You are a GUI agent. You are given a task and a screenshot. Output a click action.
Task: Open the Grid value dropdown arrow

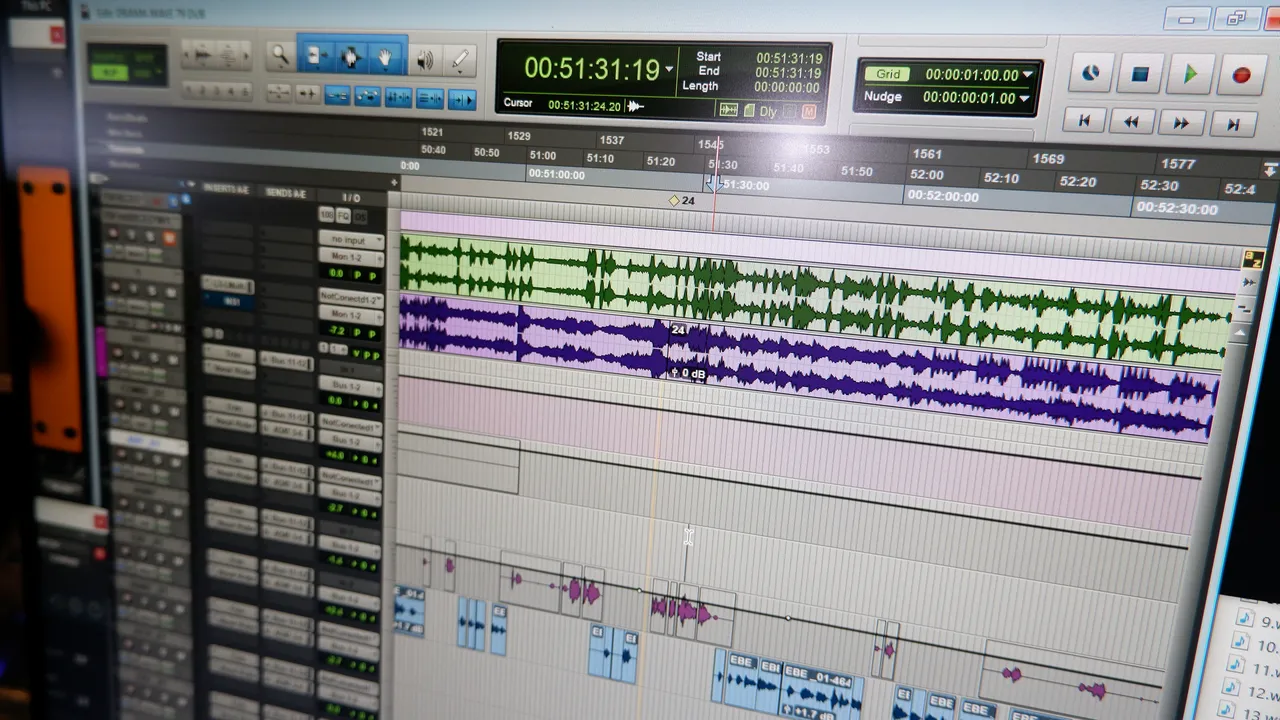(1027, 75)
